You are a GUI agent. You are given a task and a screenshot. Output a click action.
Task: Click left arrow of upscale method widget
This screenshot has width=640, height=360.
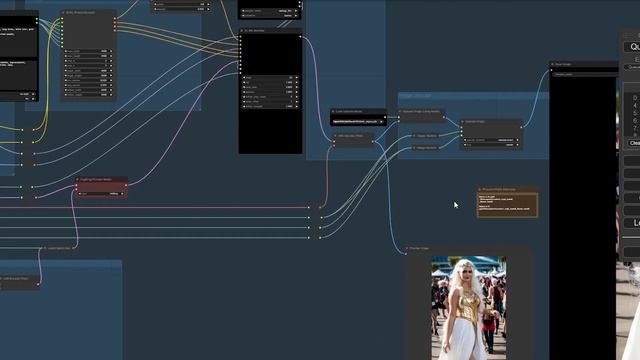click(465, 140)
